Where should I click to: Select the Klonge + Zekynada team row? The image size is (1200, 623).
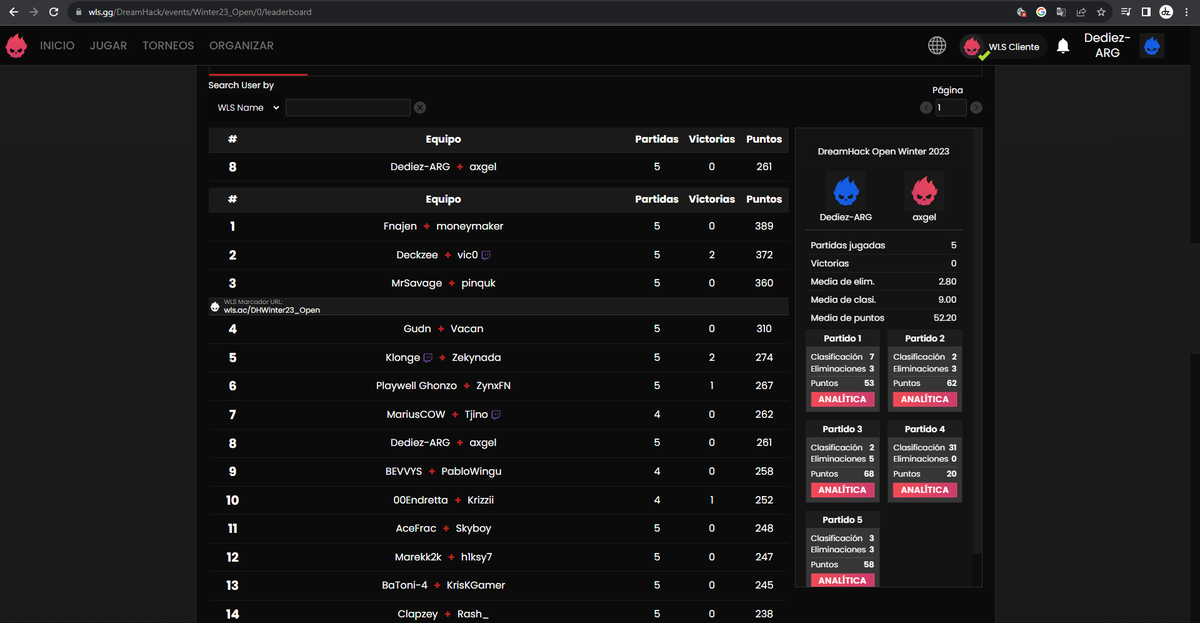498,357
